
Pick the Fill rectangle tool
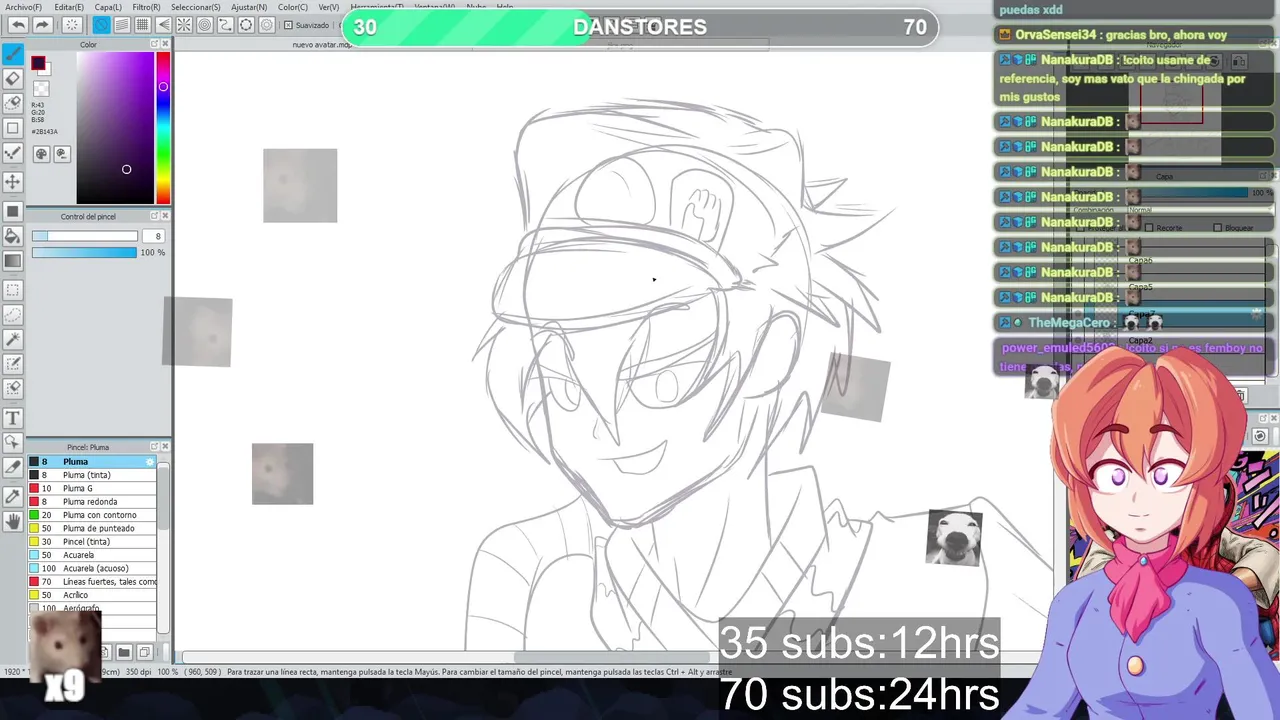click(13, 211)
